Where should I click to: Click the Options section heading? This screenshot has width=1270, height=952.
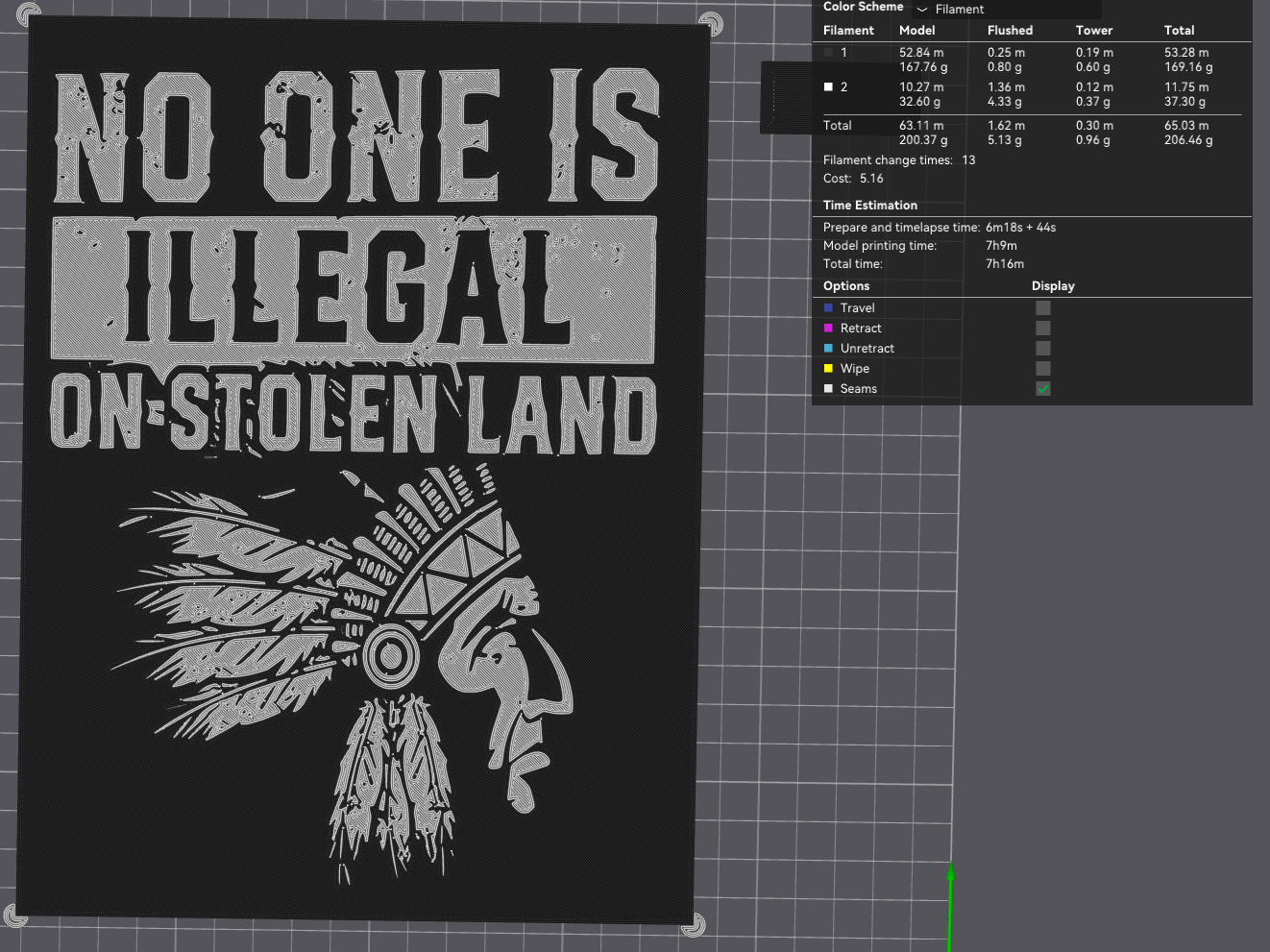point(846,286)
